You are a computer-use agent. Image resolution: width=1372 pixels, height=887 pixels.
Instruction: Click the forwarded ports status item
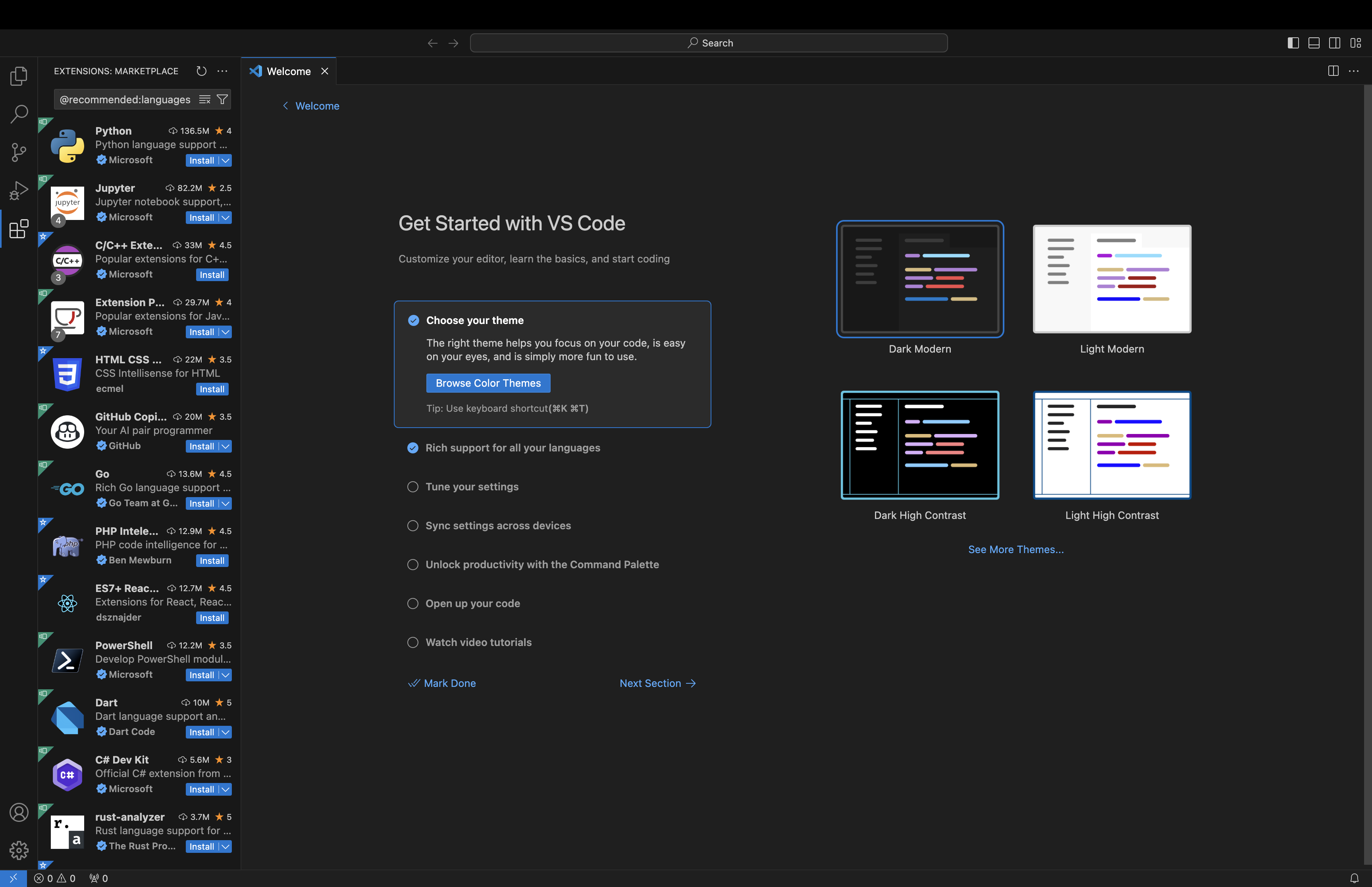(x=98, y=878)
